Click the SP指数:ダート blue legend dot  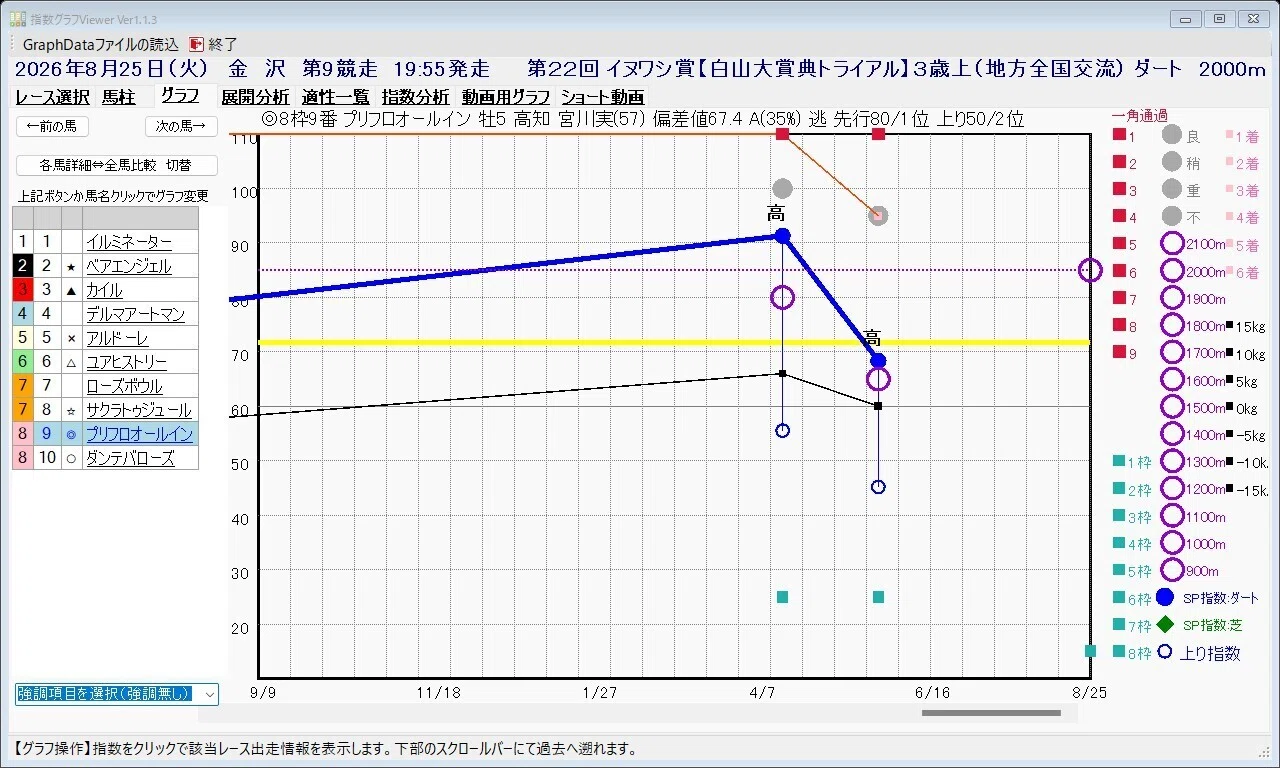coord(1165,598)
